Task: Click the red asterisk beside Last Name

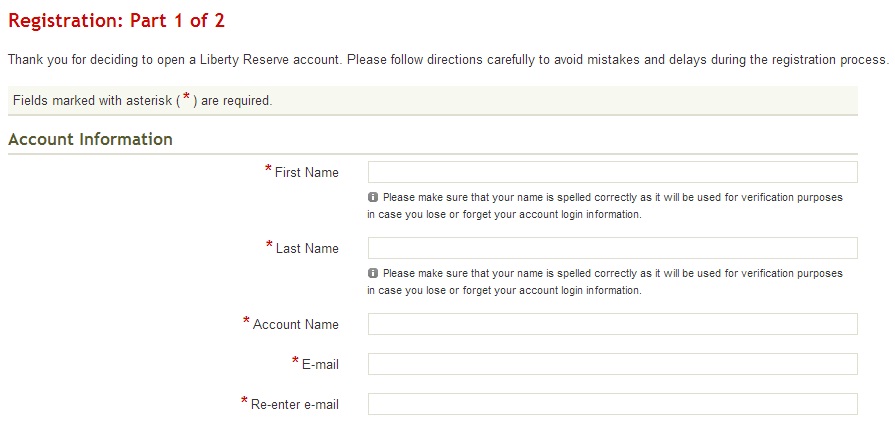Action: coord(270,246)
